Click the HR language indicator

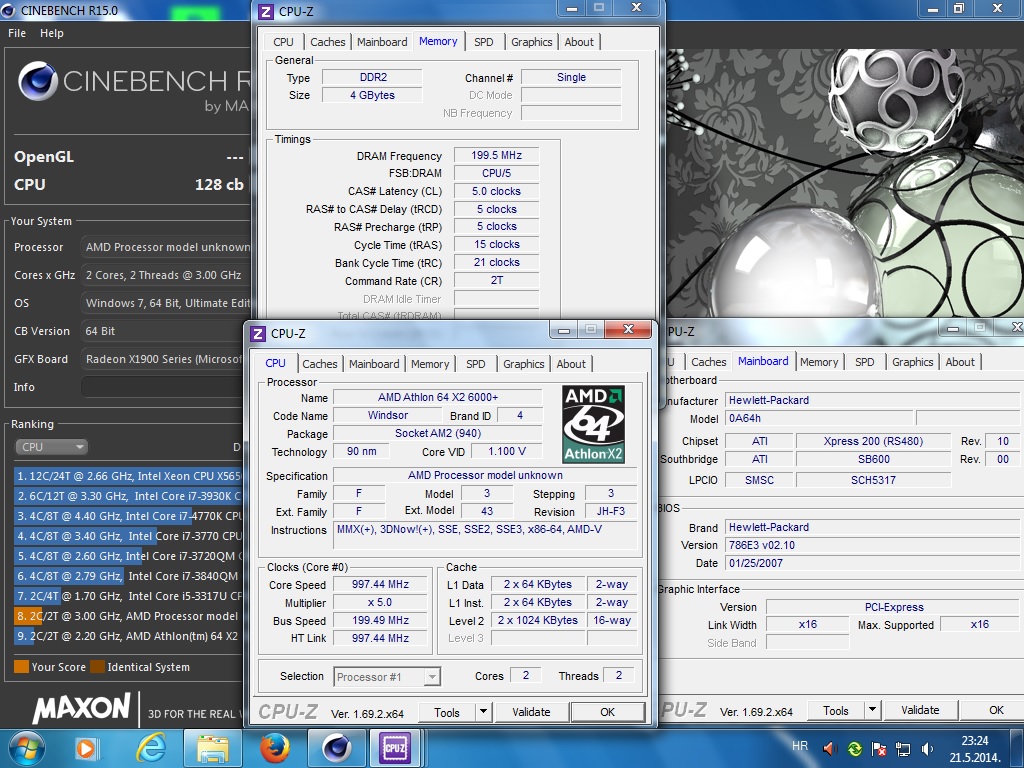click(x=799, y=746)
